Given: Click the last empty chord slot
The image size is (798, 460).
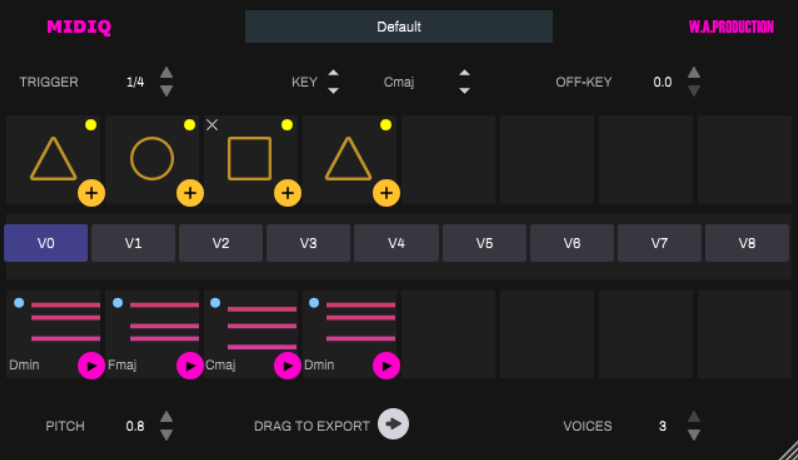Looking at the screenshot, I should [x=745, y=334].
